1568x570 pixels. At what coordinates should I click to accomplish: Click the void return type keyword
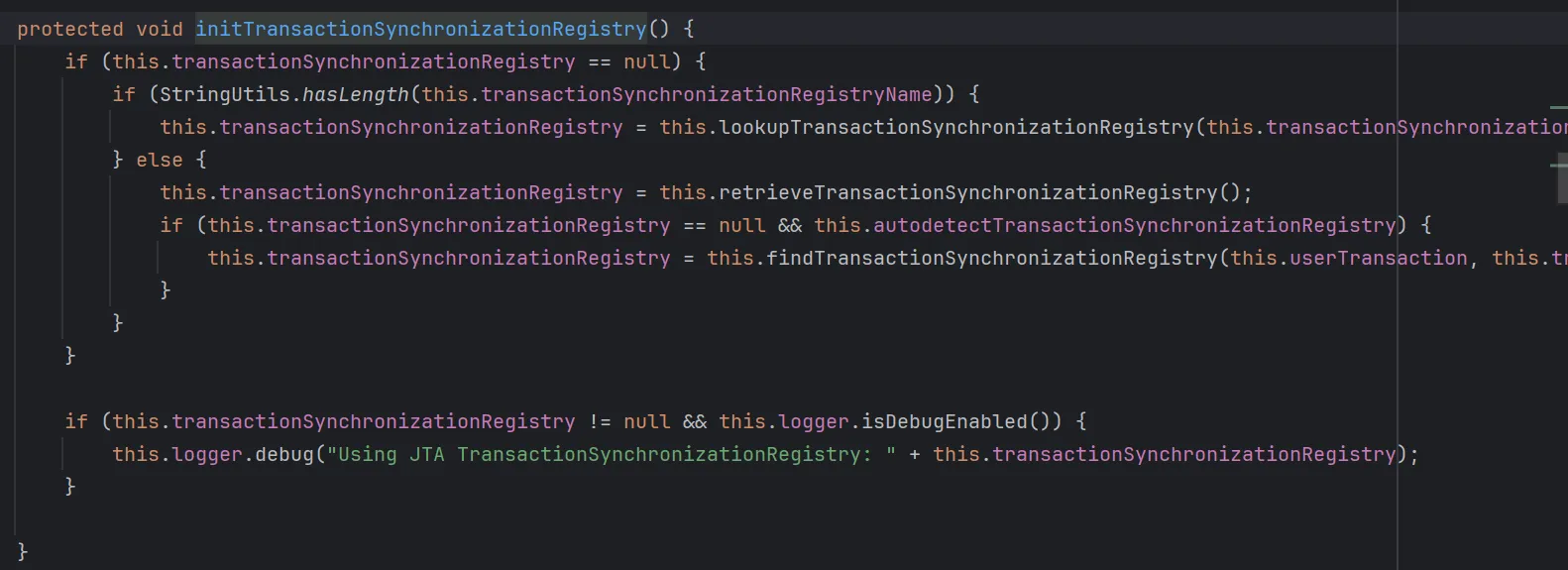click(160, 29)
